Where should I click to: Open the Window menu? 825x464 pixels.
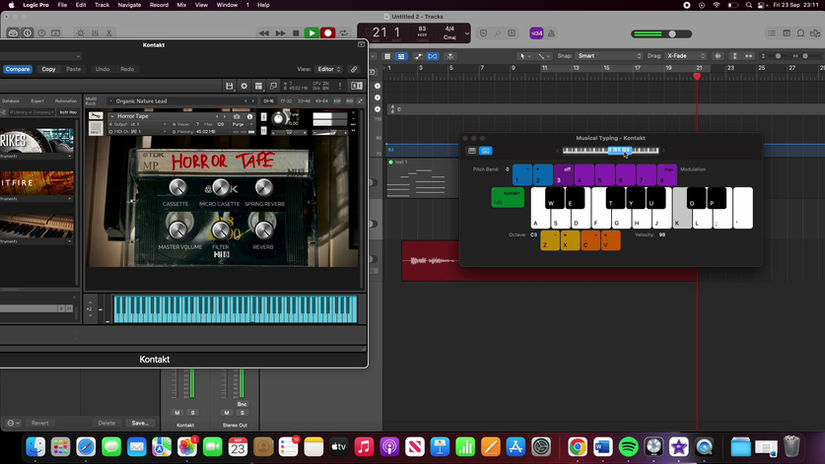[x=227, y=5]
